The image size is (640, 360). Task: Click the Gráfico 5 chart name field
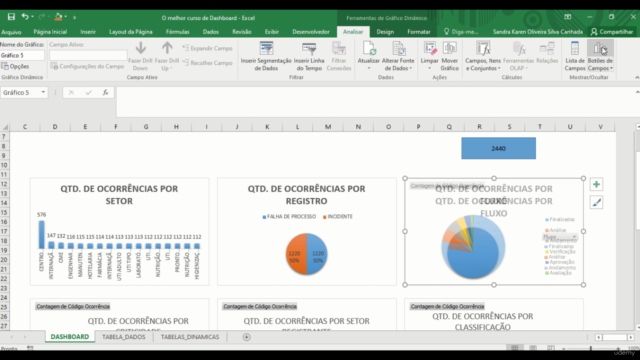tap(22, 55)
